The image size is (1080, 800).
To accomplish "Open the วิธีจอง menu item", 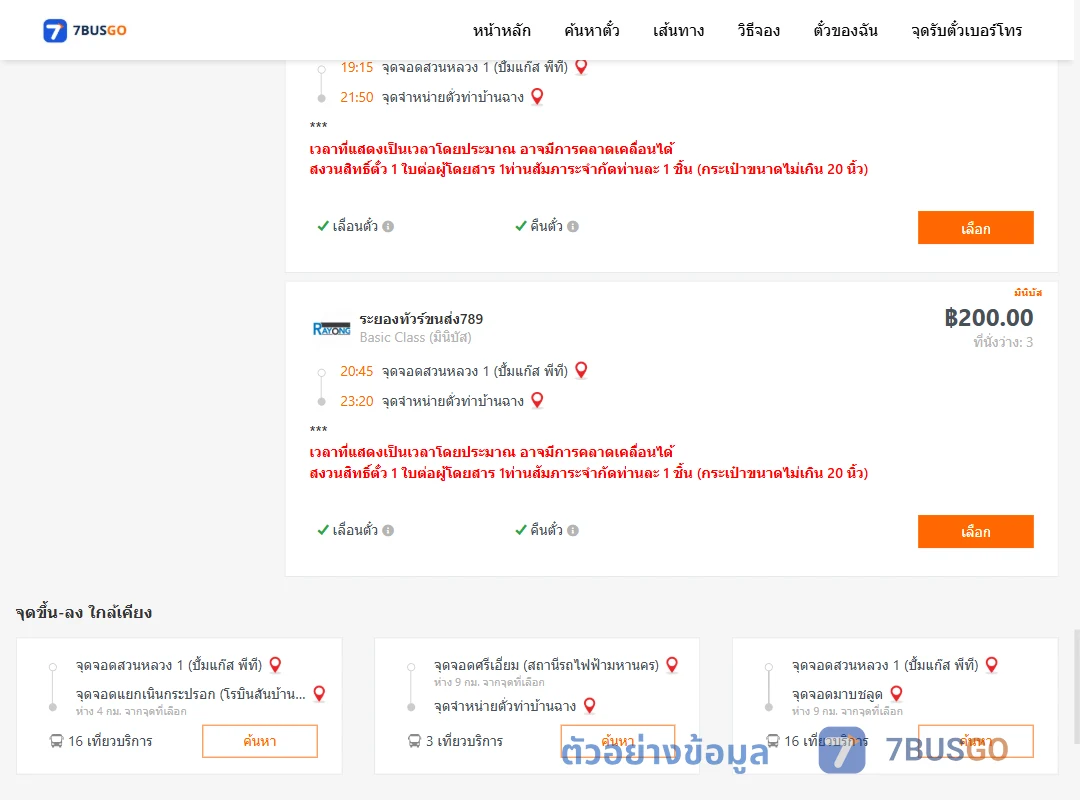I will tap(758, 30).
